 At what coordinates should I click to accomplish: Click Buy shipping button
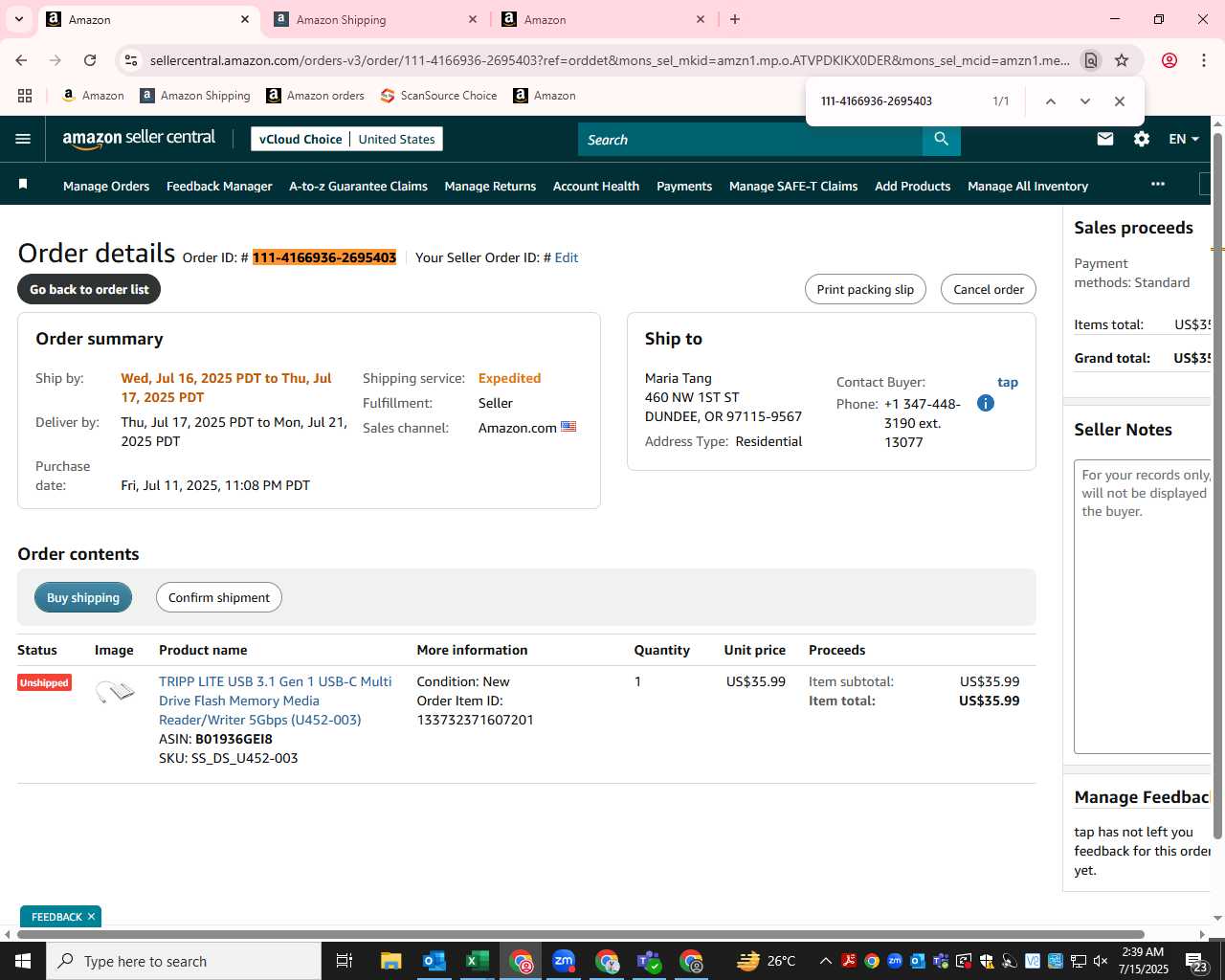[83, 597]
